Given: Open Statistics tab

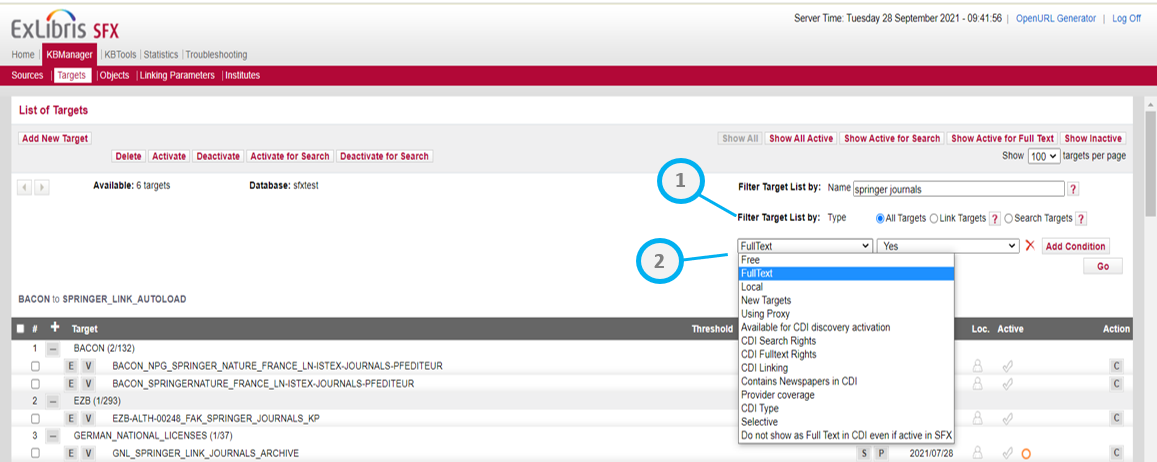Looking at the screenshot, I should pyautogui.click(x=161, y=55).
